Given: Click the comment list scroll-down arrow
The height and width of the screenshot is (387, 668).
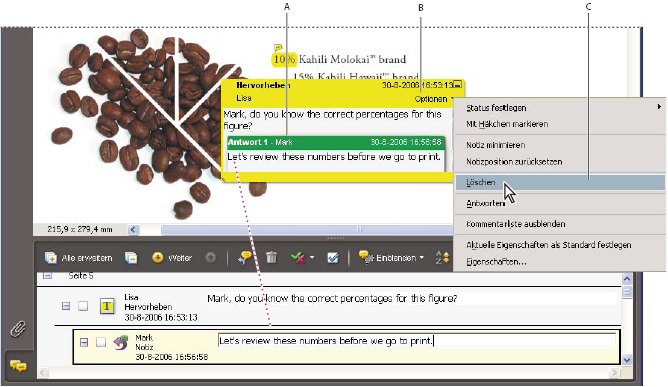Looking at the screenshot, I should (x=626, y=359).
